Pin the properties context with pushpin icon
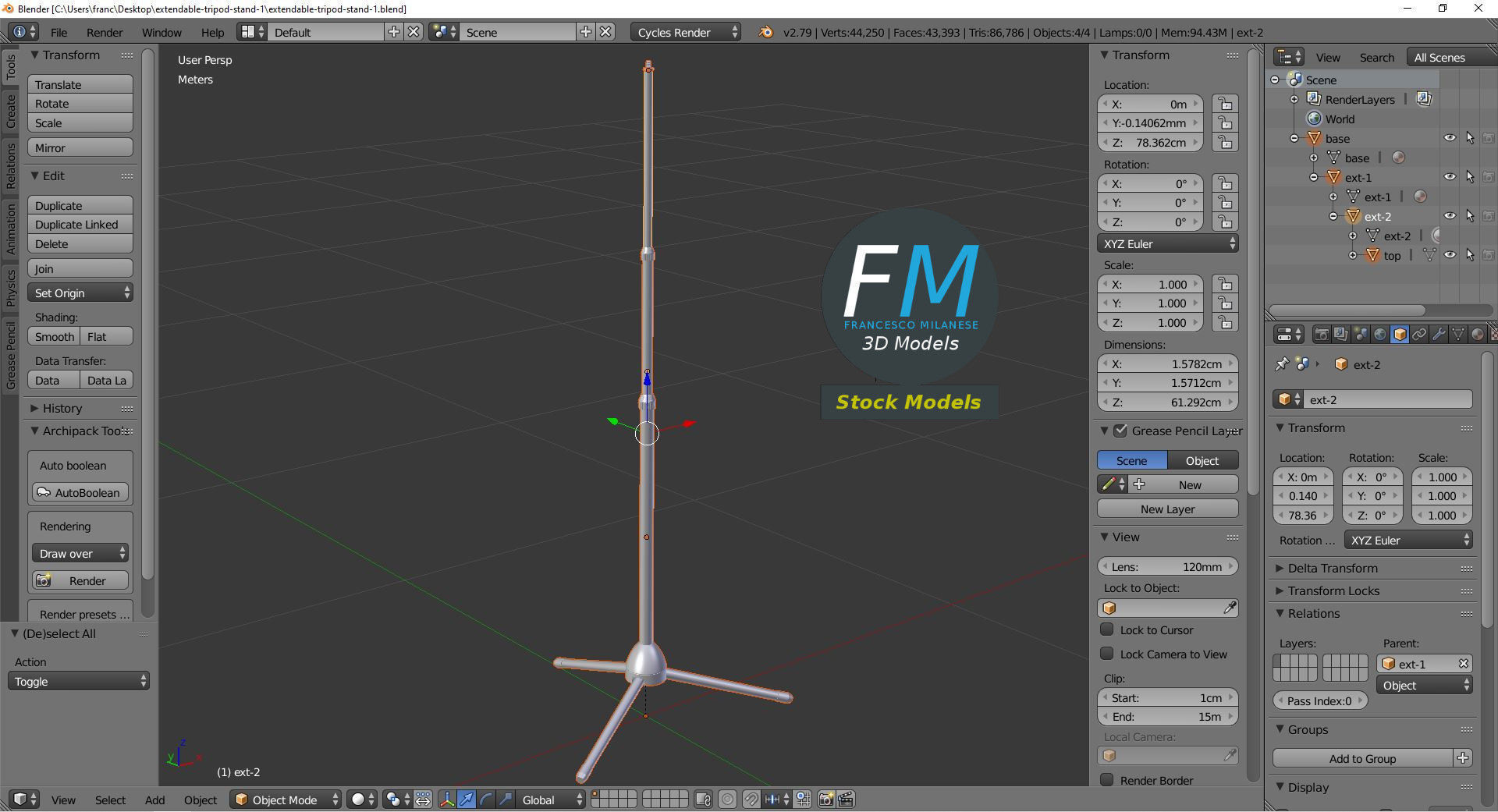Image resolution: width=1498 pixels, height=812 pixels. pos(1281,364)
